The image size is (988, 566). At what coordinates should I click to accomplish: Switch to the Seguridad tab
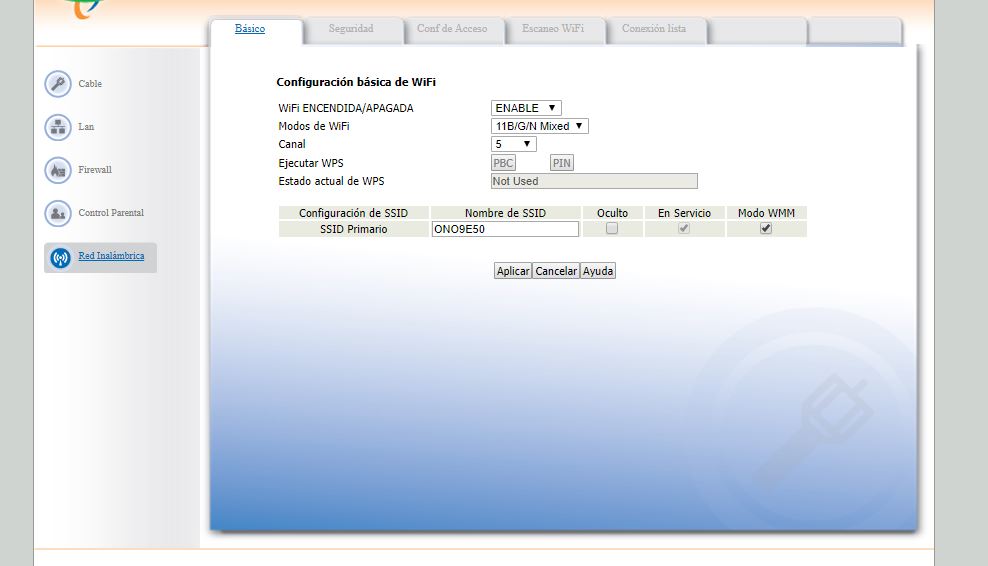pyautogui.click(x=351, y=29)
